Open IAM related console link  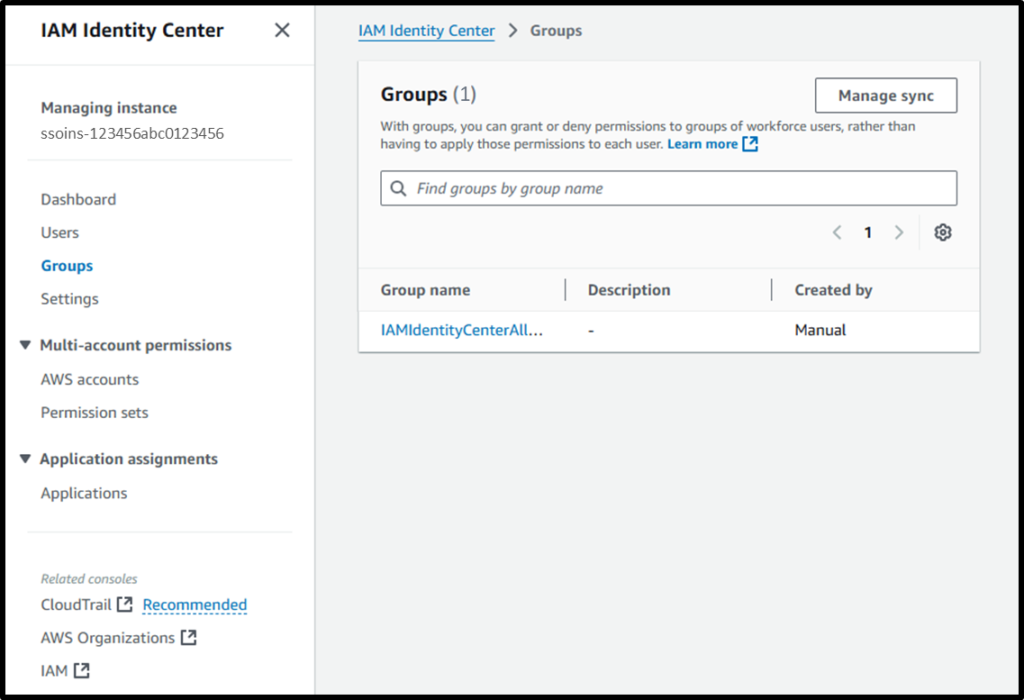pos(54,671)
